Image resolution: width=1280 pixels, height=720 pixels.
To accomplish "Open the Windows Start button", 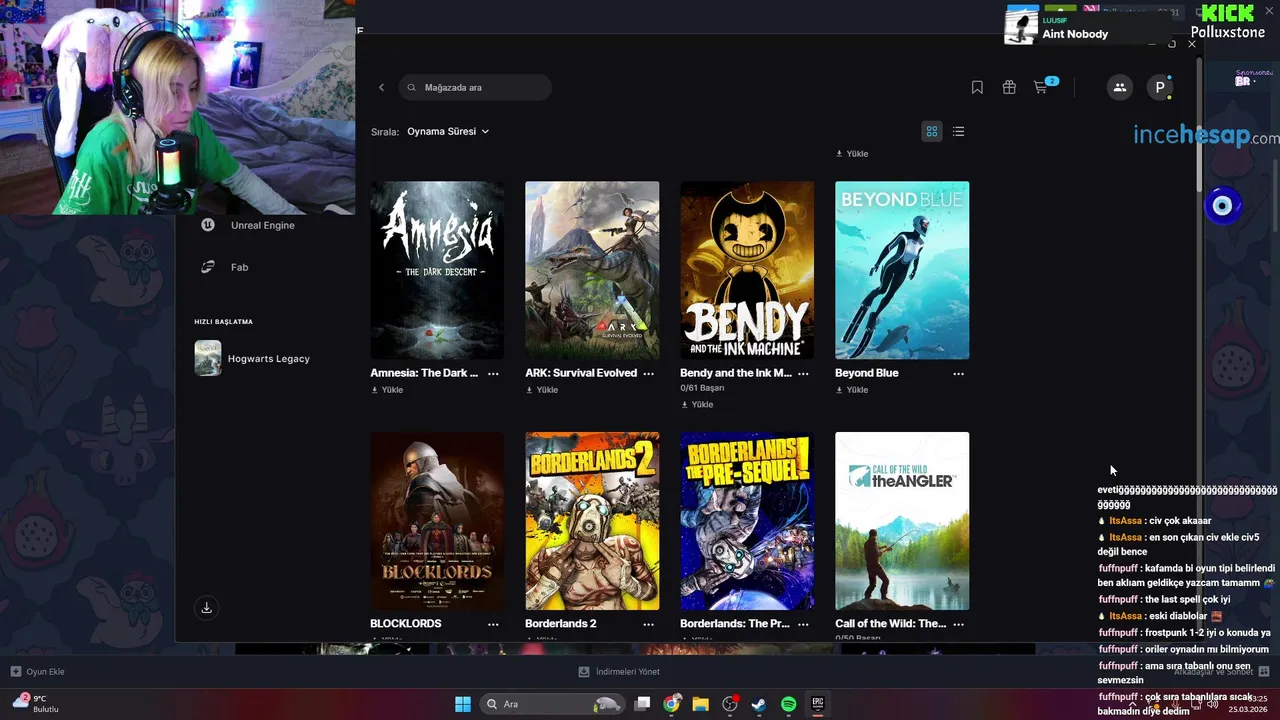I will coord(463,704).
